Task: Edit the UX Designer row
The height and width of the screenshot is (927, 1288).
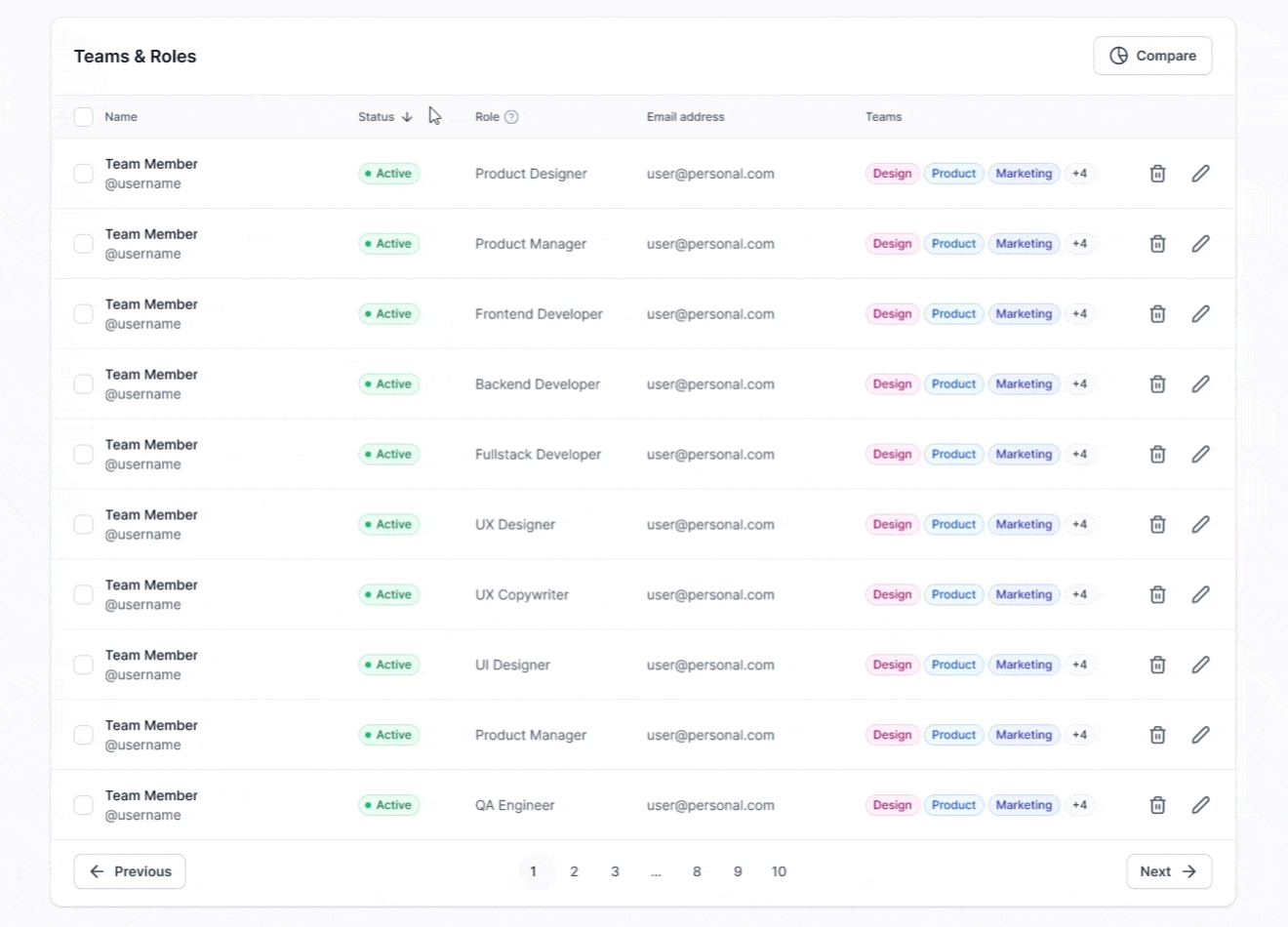Action: (x=1200, y=524)
